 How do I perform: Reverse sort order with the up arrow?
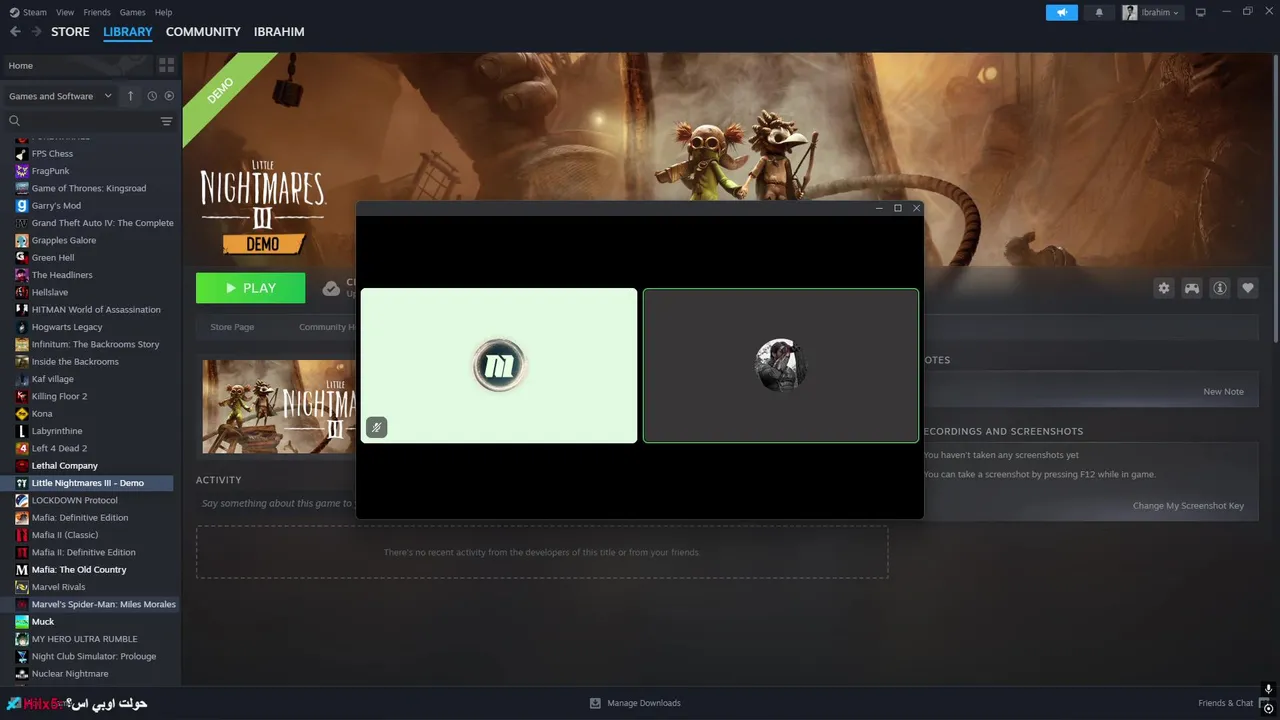130,96
